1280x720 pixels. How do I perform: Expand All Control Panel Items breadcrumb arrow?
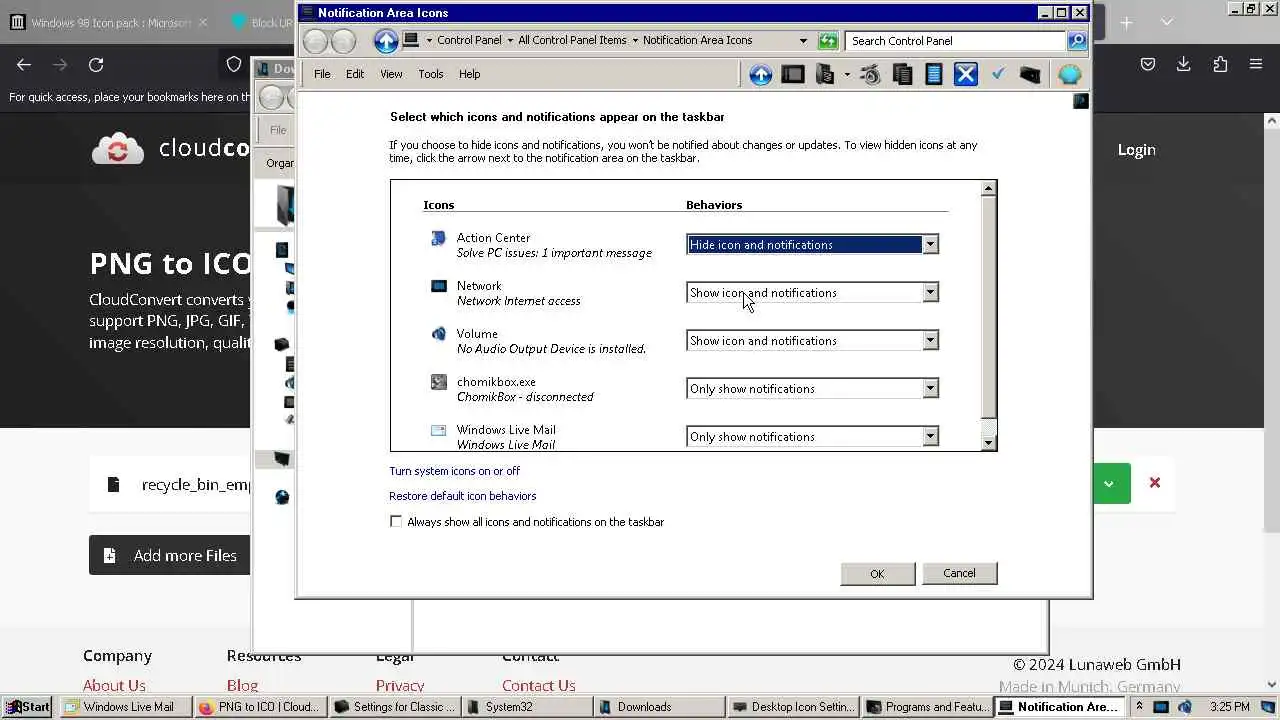point(635,41)
